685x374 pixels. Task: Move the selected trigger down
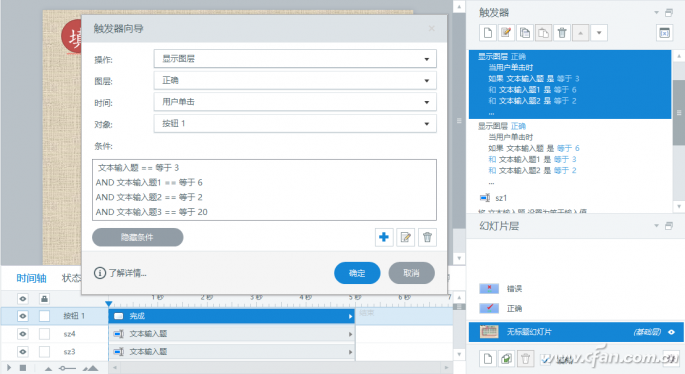[x=599, y=33]
